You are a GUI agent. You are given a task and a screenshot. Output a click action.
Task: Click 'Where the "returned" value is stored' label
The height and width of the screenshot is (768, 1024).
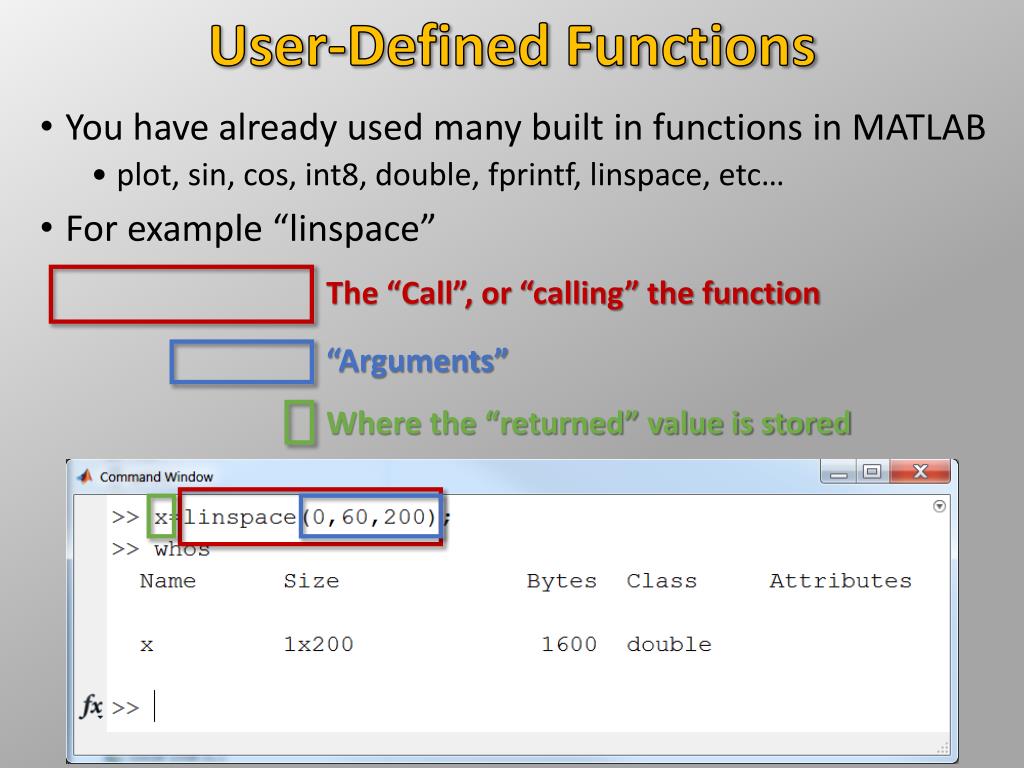[589, 423]
